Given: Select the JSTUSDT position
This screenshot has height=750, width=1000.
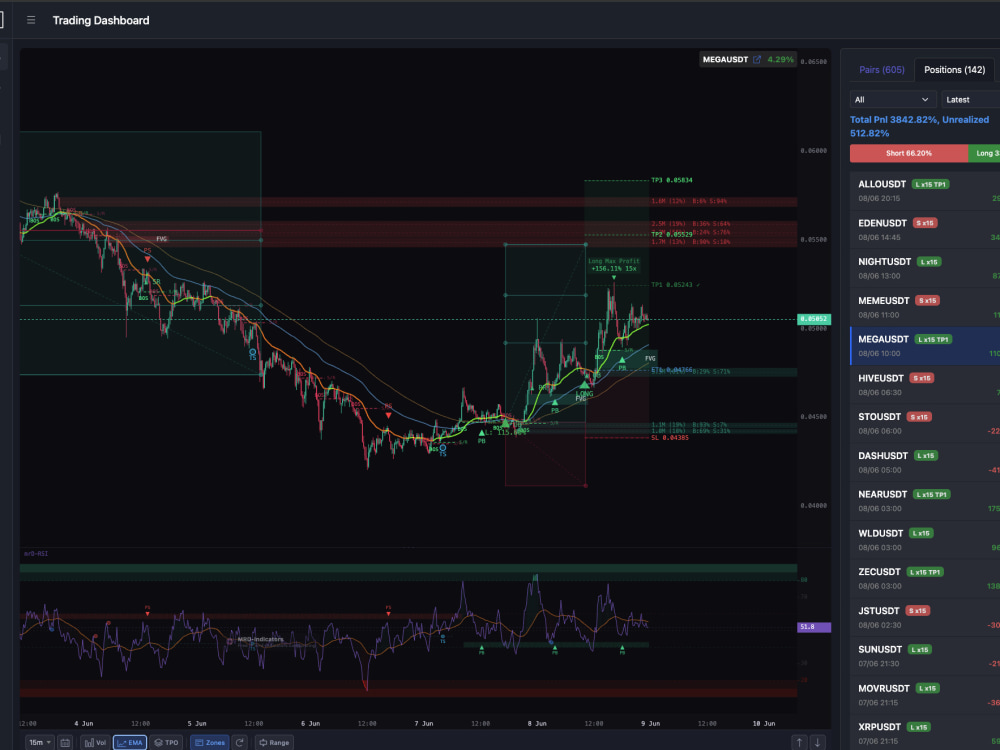Looking at the screenshot, I should [x=925, y=617].
